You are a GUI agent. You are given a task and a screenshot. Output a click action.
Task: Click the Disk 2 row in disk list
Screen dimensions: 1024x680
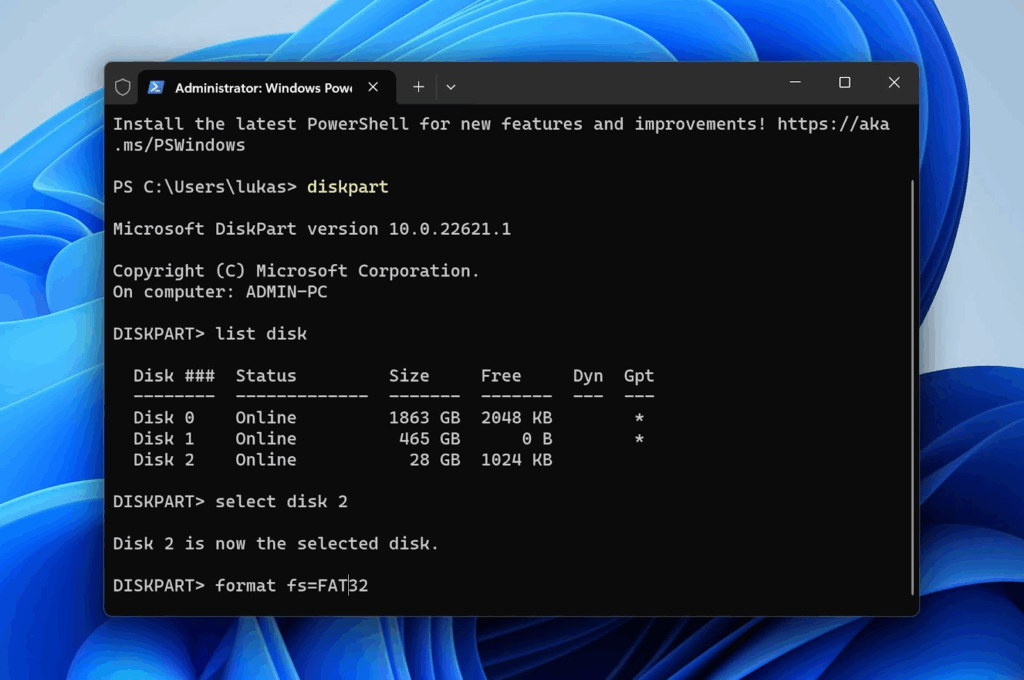tap(342, 460)
